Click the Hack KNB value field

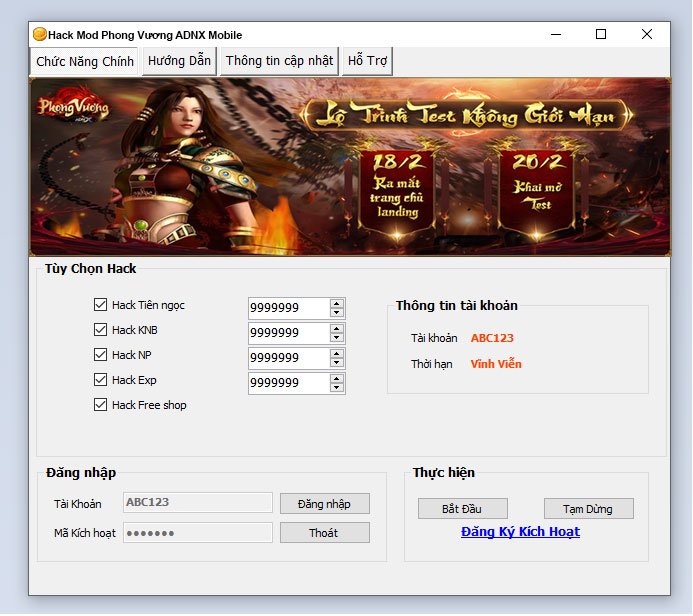(289, 333)
